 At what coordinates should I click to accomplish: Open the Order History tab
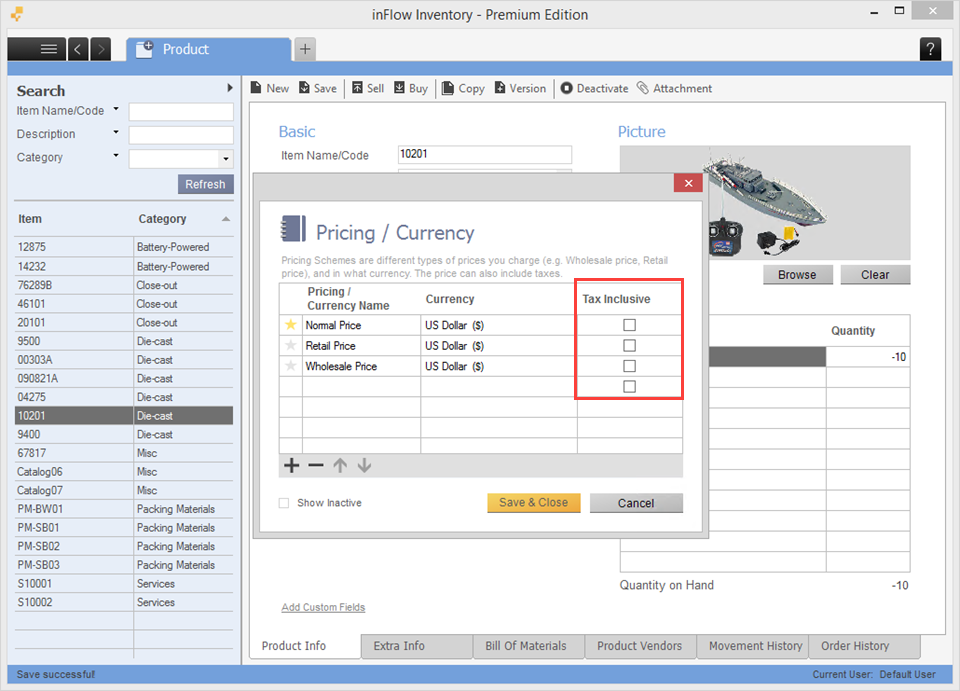coord(864,646)
